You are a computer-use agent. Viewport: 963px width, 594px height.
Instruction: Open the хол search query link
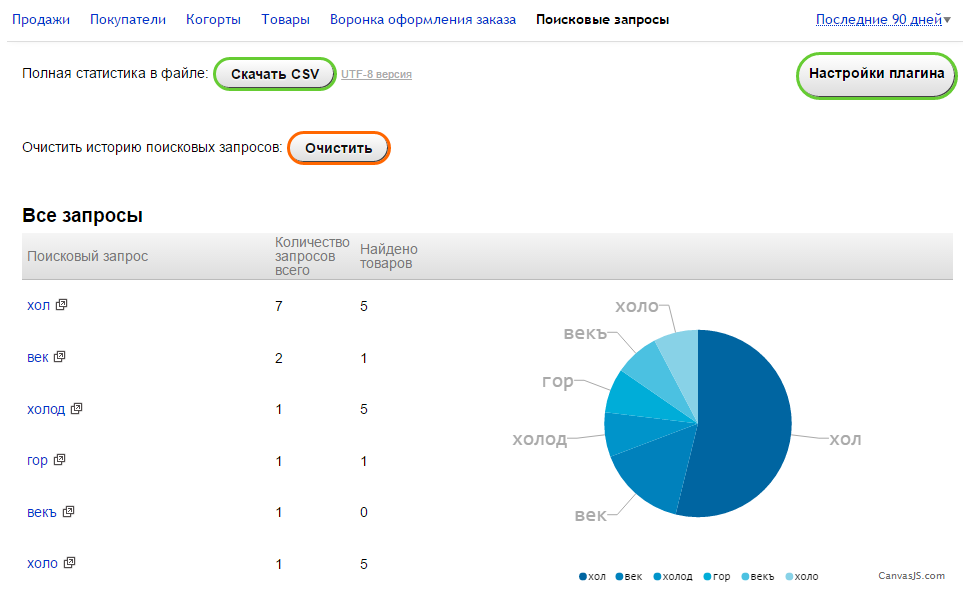[38, 305]
